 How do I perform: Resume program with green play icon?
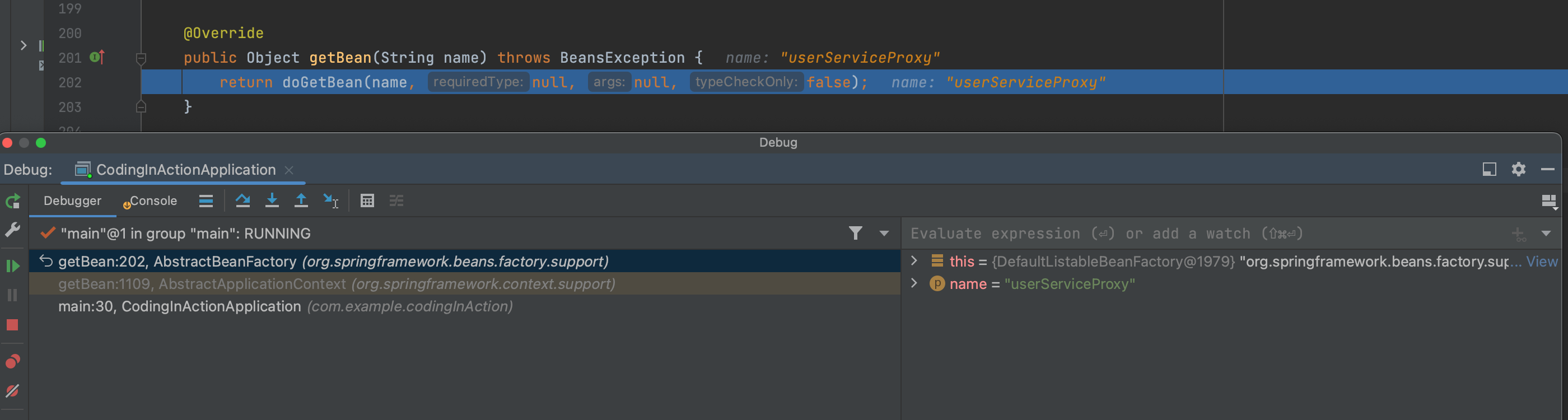tap(13, 266)
